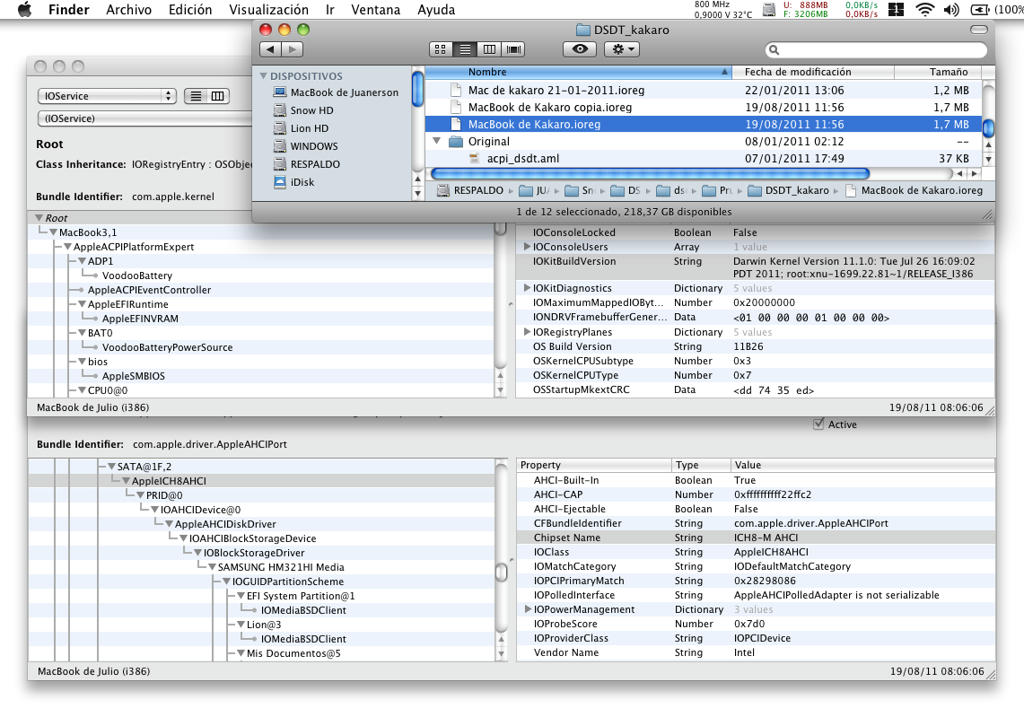This screenshot has width=1024, height=717.
Task: Toggle Finder toolbar pill button
Action: point(979,29)
